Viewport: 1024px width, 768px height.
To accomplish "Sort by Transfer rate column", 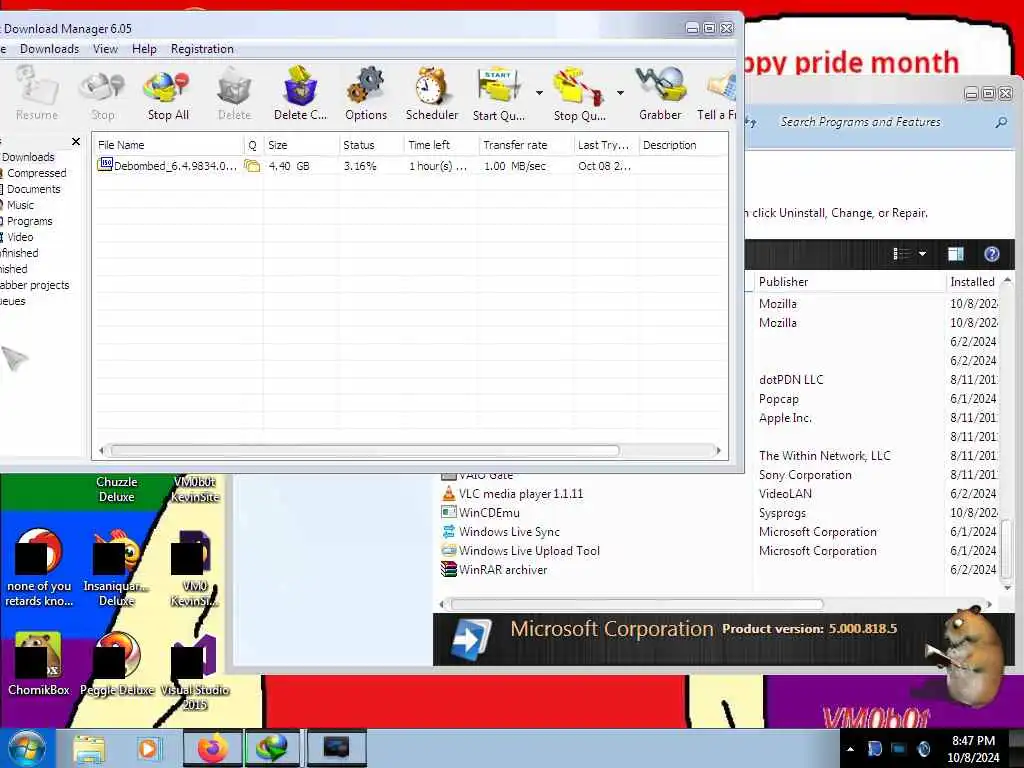I will point(526,145).
